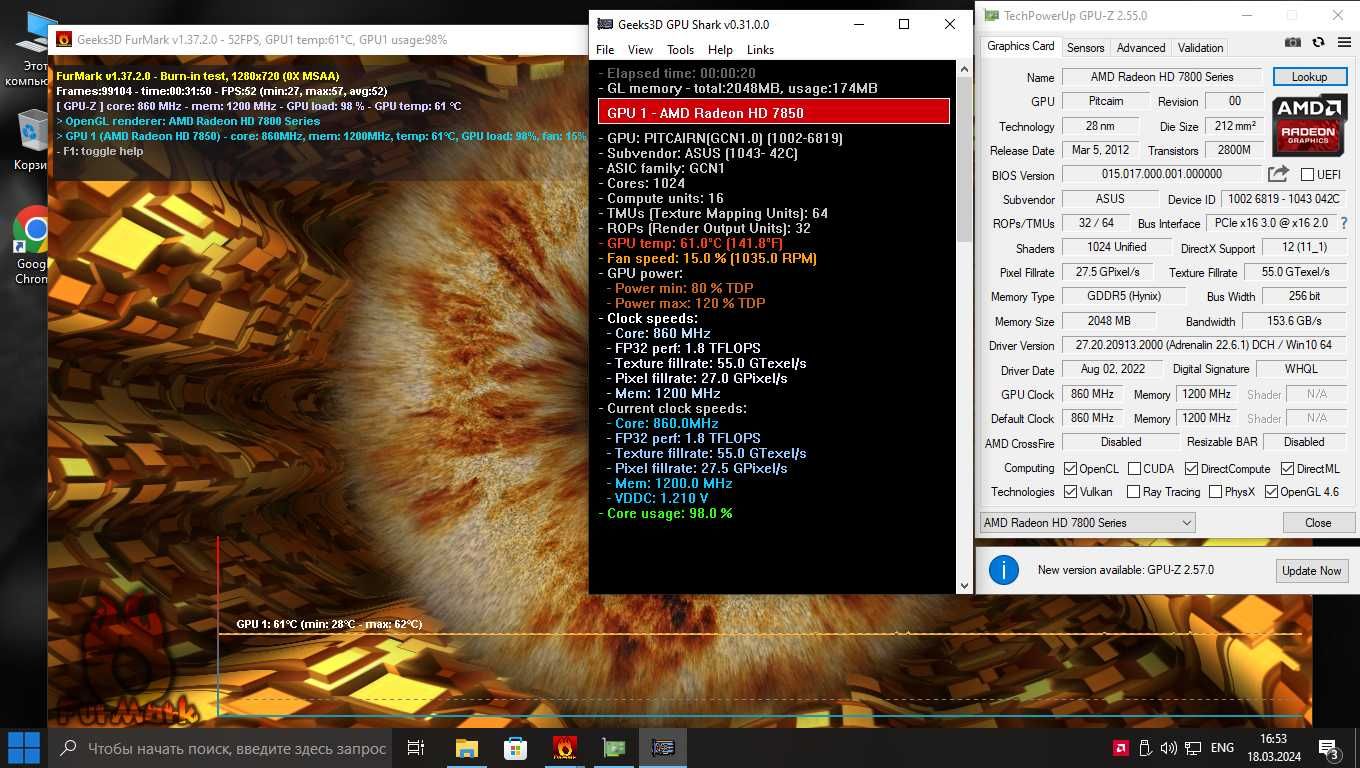Click the FurMark GPU temperature graph label

pos(329,624)
